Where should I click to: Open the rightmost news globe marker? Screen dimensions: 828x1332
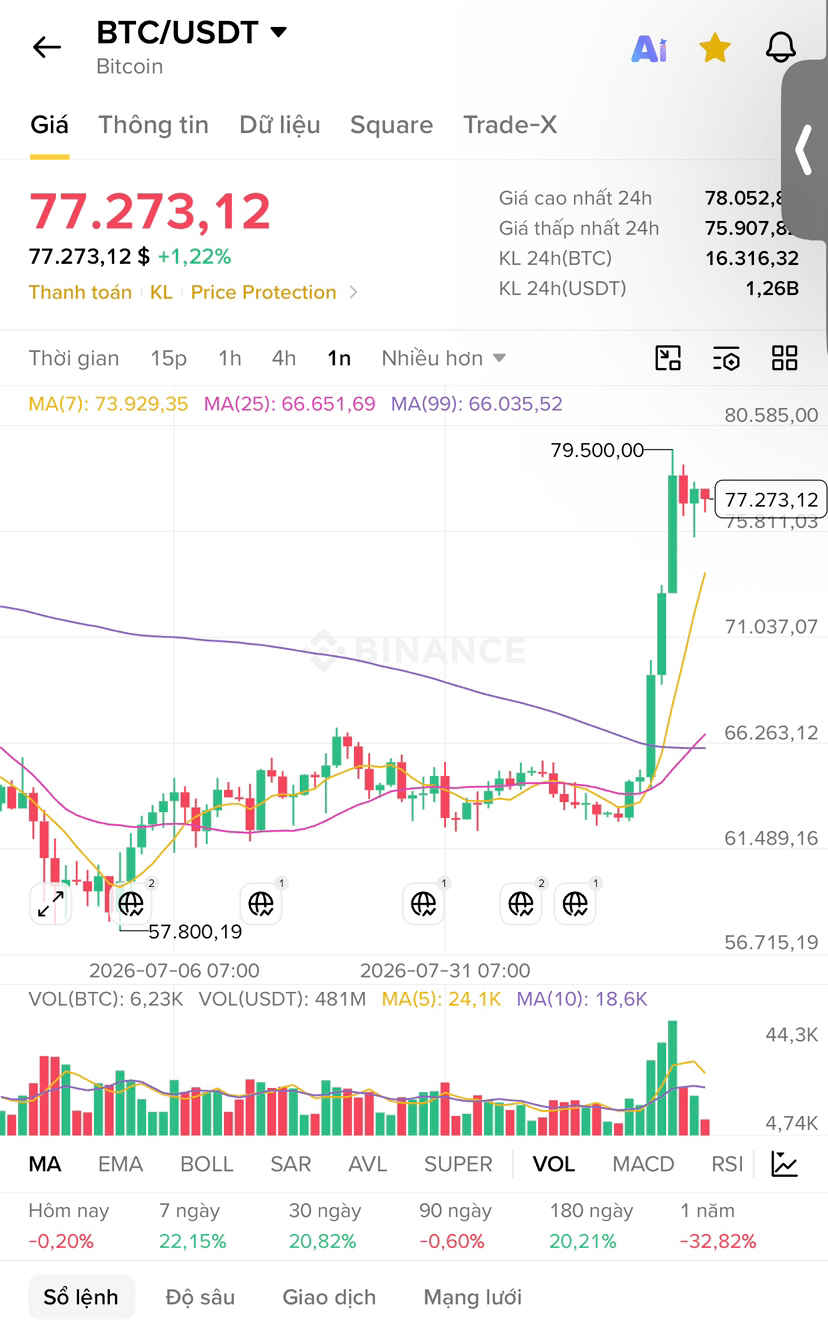tap(575, 904)
